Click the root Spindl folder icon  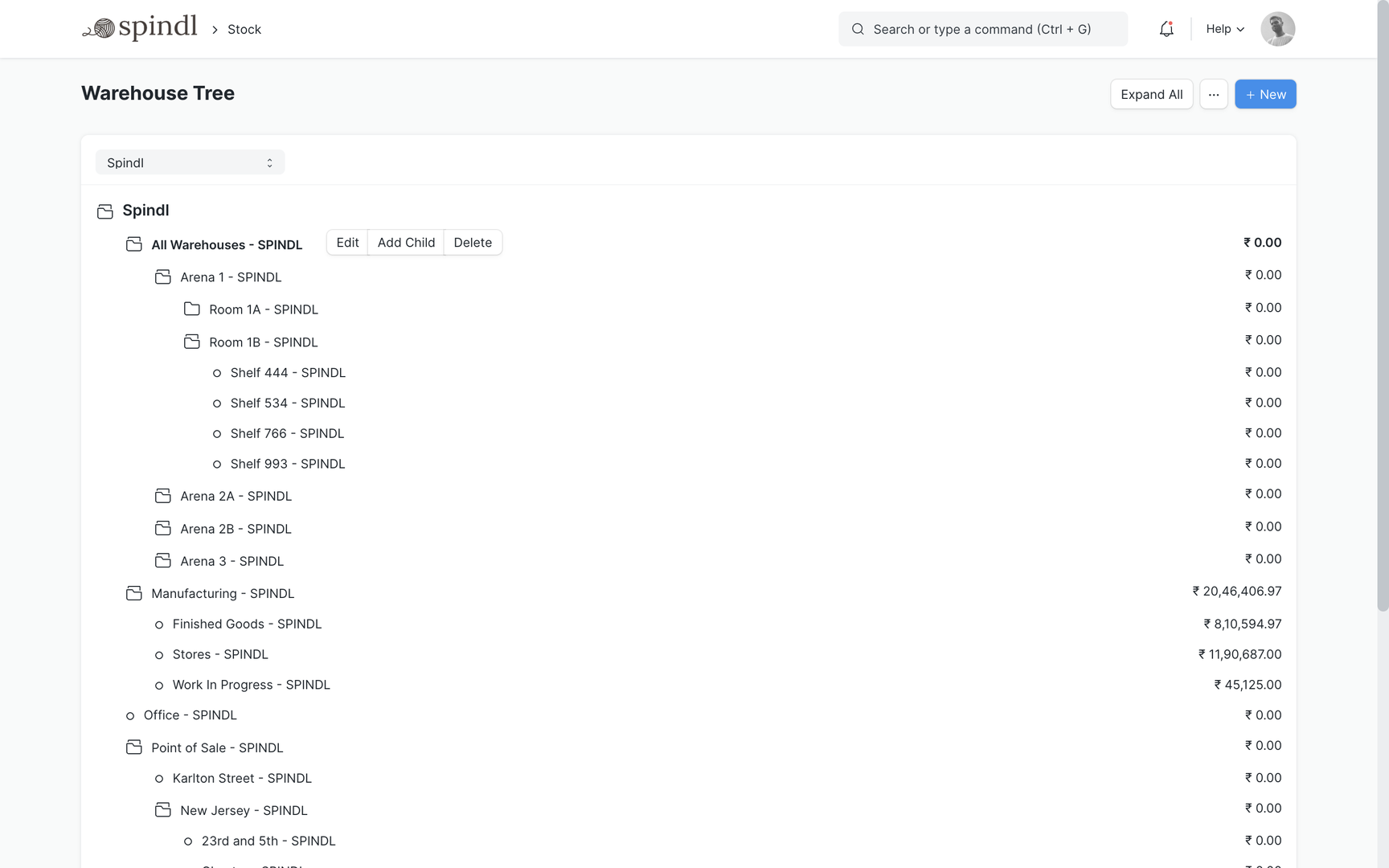tap(105, 211)
